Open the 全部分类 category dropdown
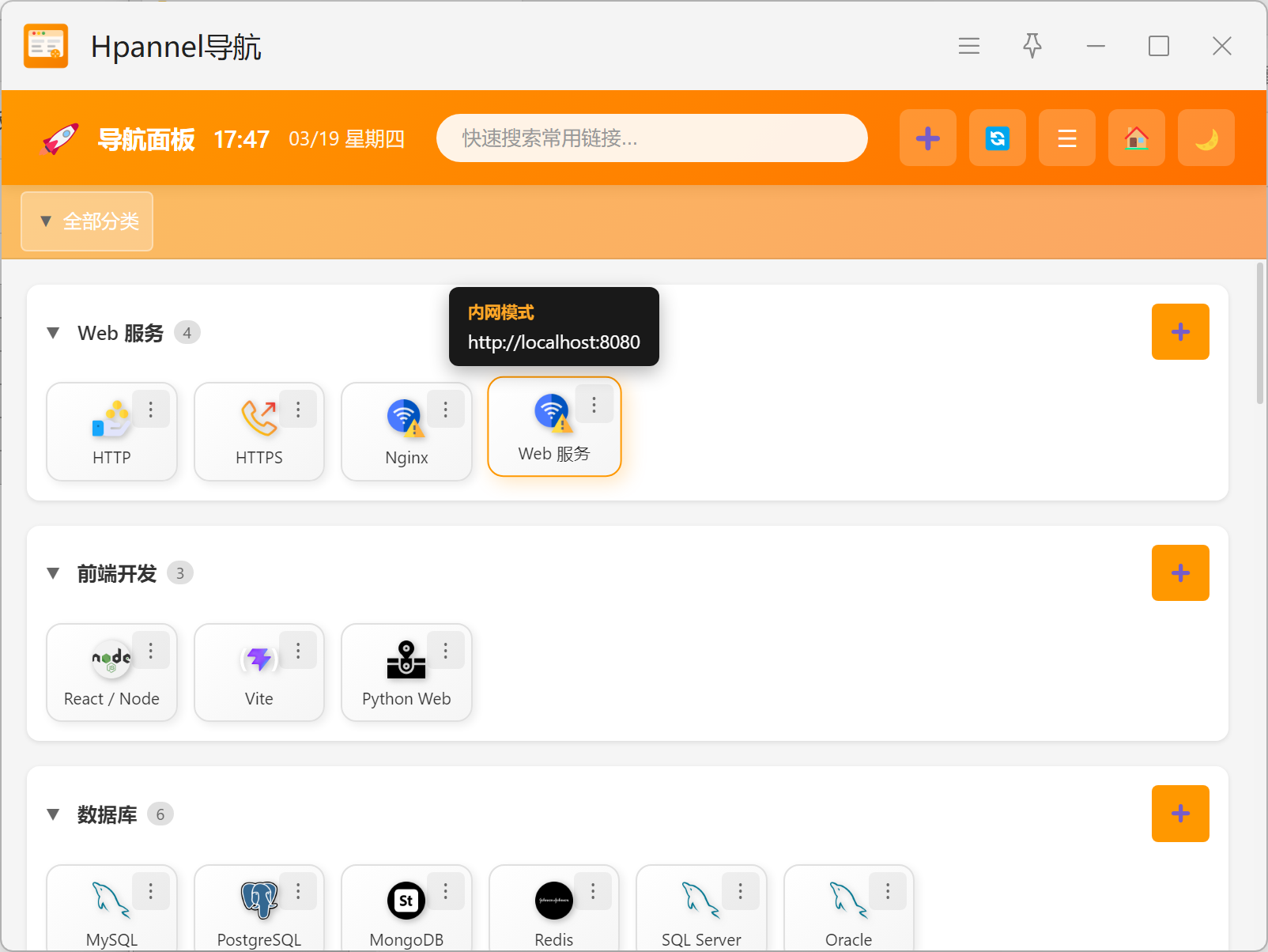1268x952 pixels. click(87, 221)
